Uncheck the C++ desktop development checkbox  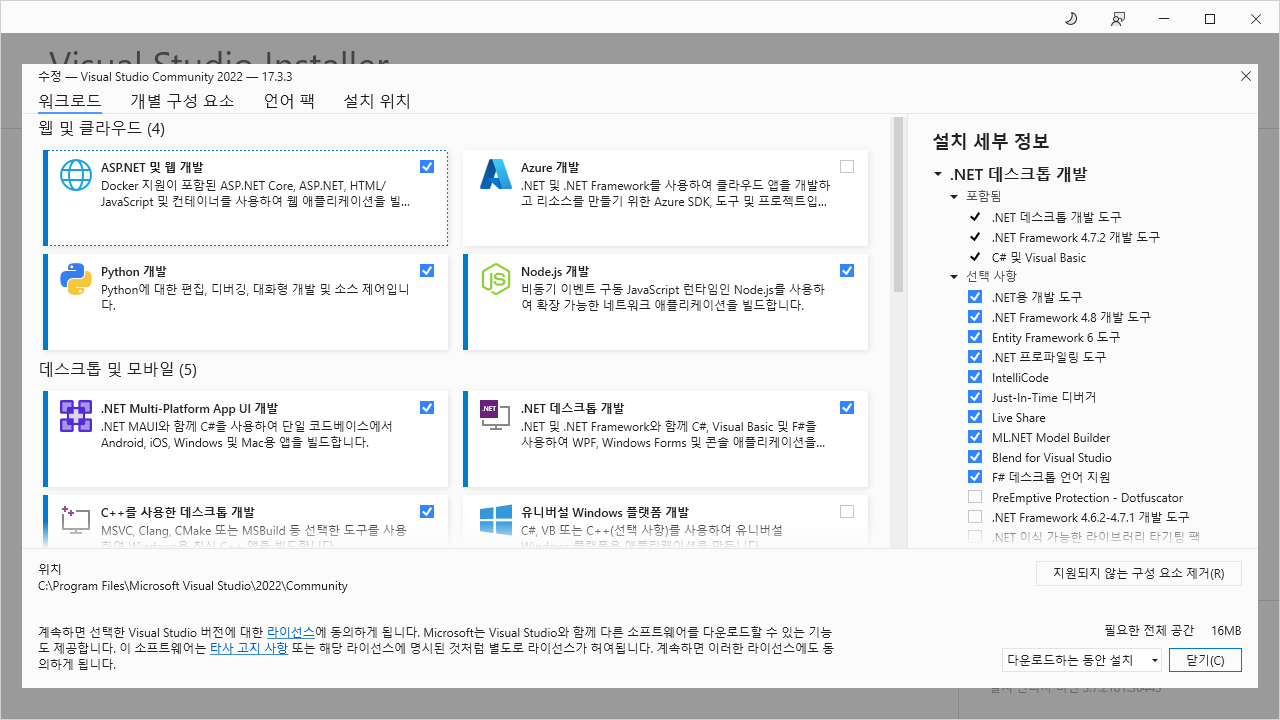click(x=427, y=512)
